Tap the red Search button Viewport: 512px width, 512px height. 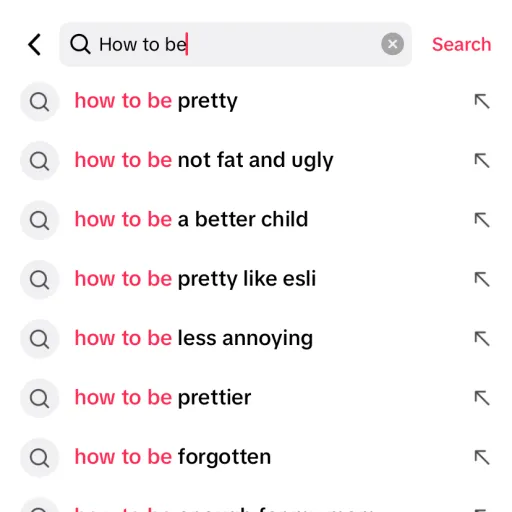[462, 44]
